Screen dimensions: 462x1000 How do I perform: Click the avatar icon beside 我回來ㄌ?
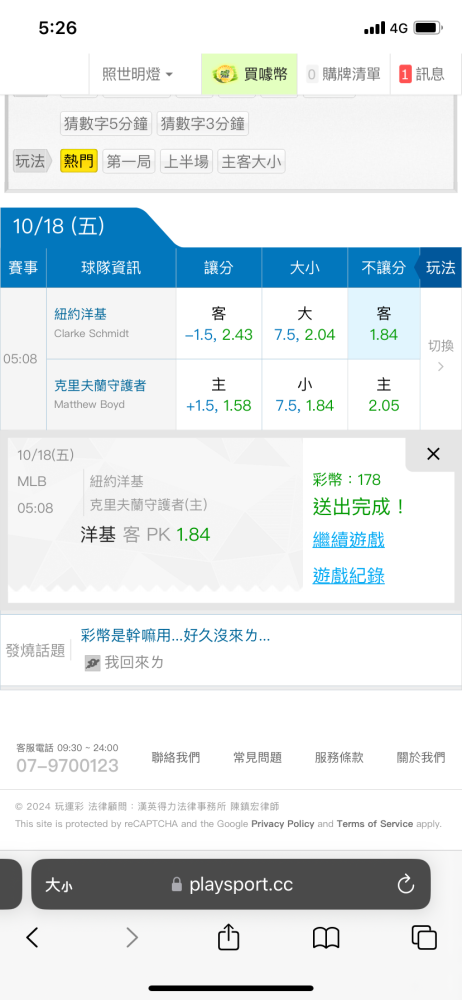(93, 663)
